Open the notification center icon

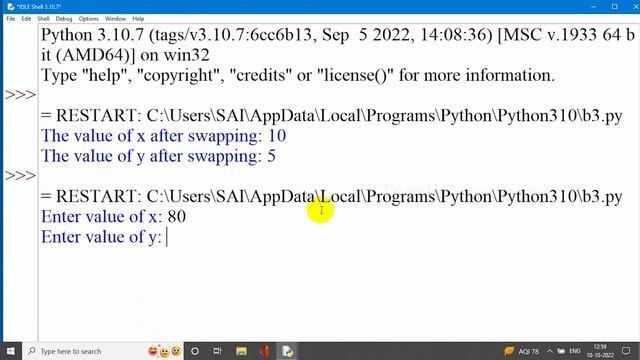(626, 351)
